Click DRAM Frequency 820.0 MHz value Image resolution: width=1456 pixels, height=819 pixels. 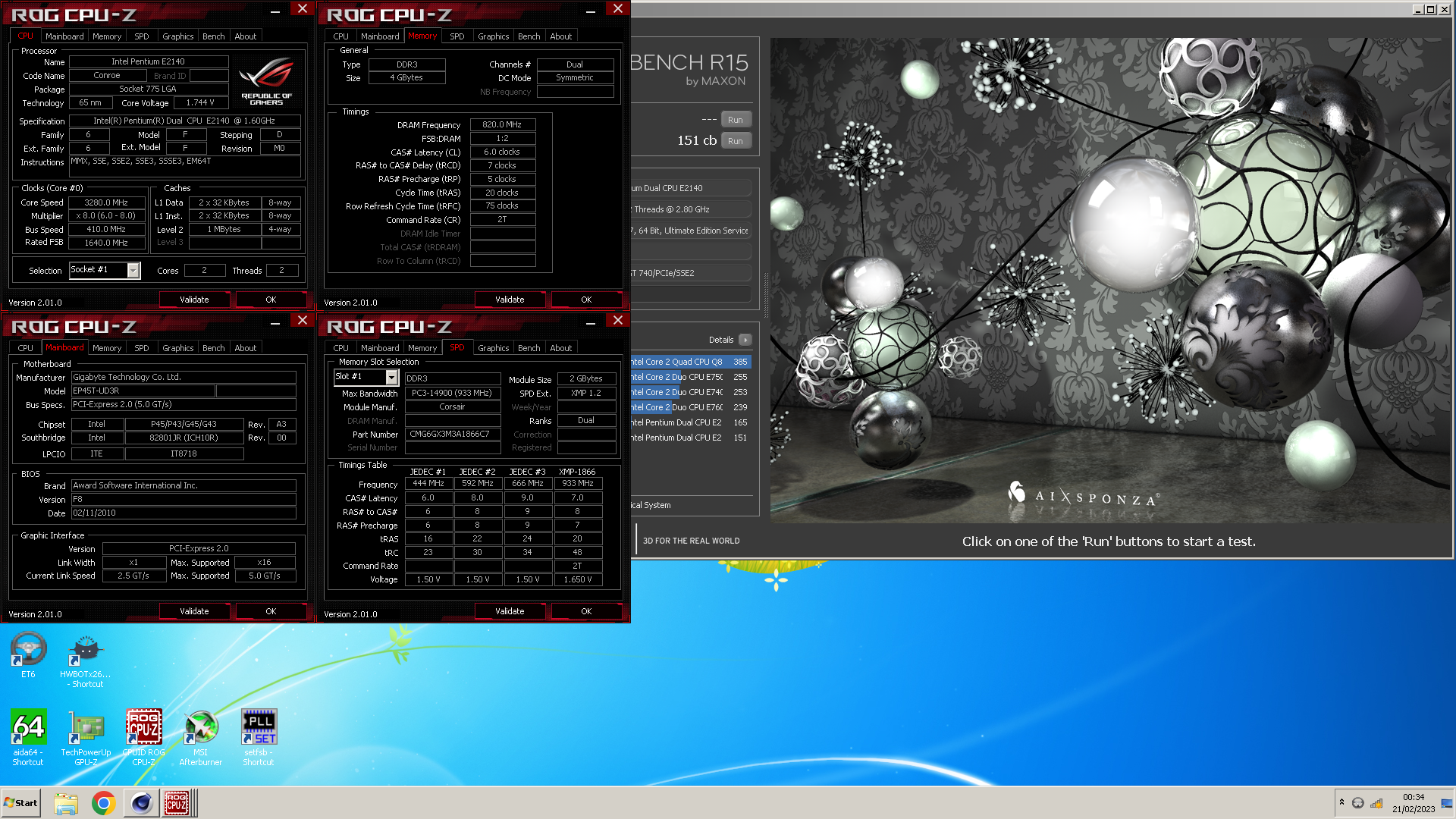[503, 124]
